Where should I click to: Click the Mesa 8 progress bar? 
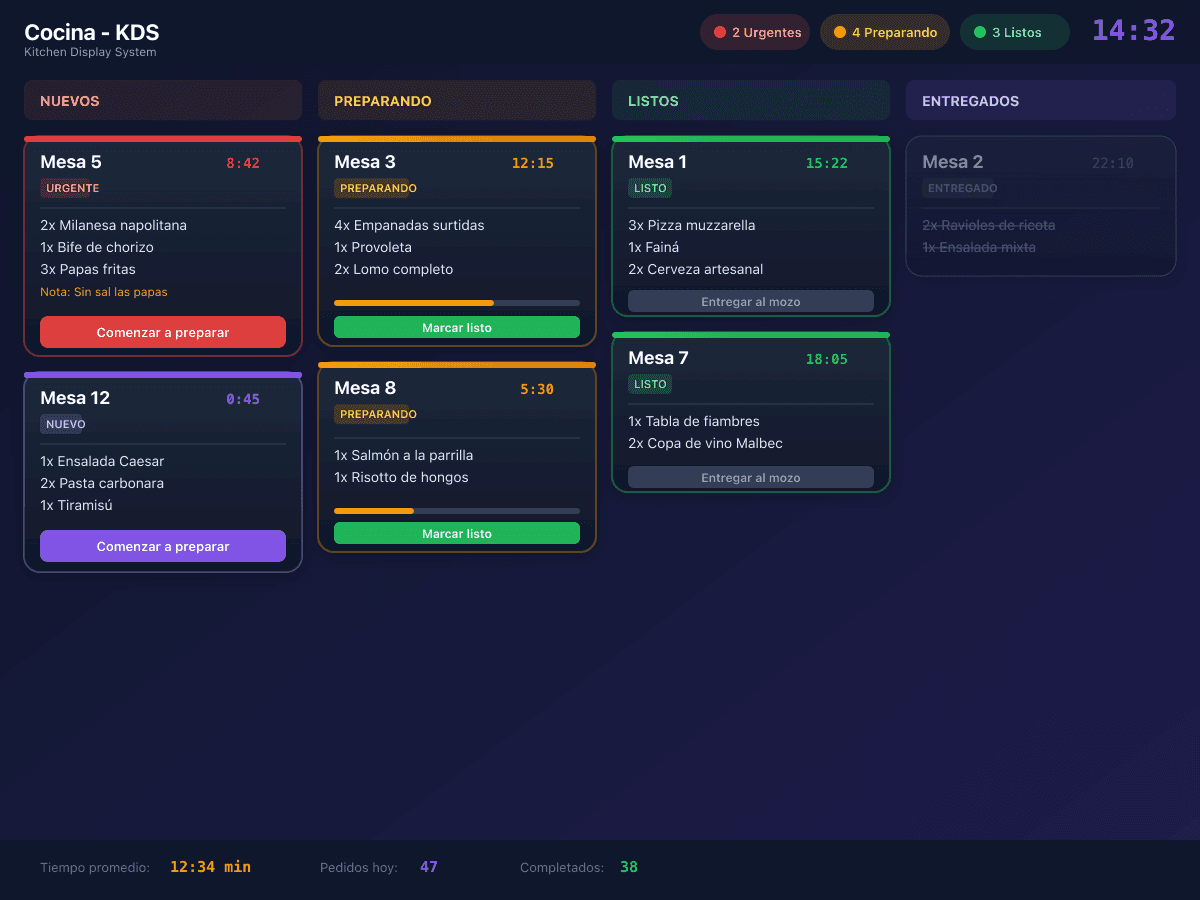(457, 511)
